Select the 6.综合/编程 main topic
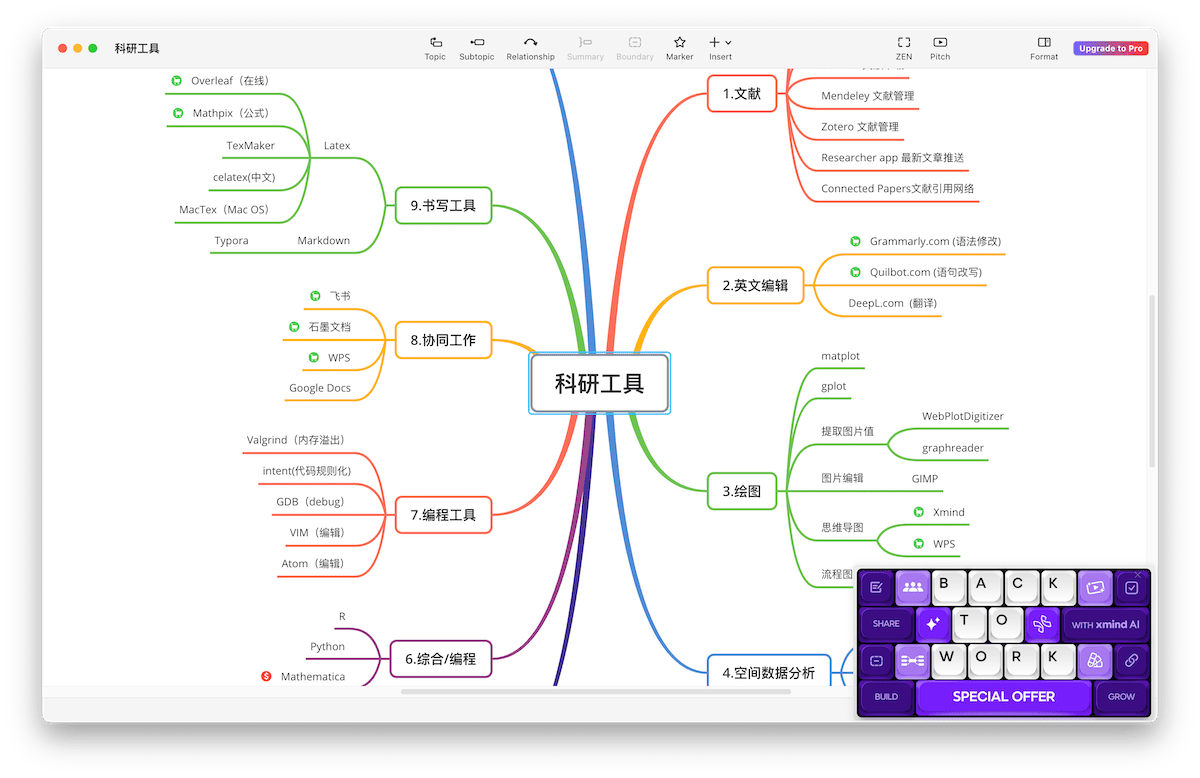The image size is (1200, 778). pos(441,659)
